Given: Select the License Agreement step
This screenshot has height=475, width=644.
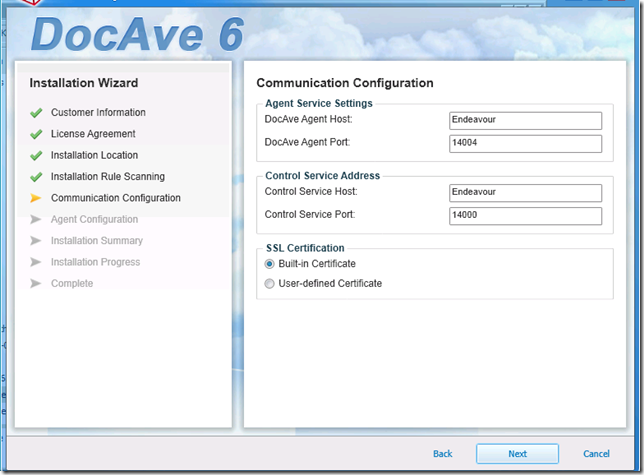Looking at the screenshot, I should 93,134.
